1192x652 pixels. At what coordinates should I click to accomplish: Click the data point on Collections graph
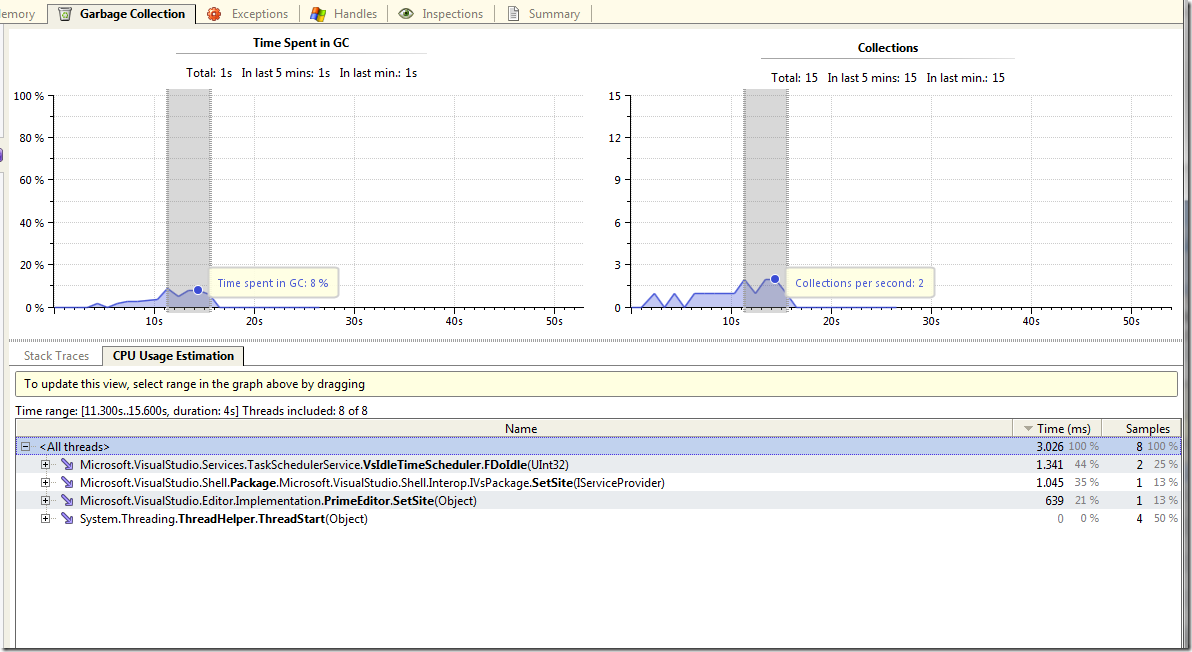(775, 279)
